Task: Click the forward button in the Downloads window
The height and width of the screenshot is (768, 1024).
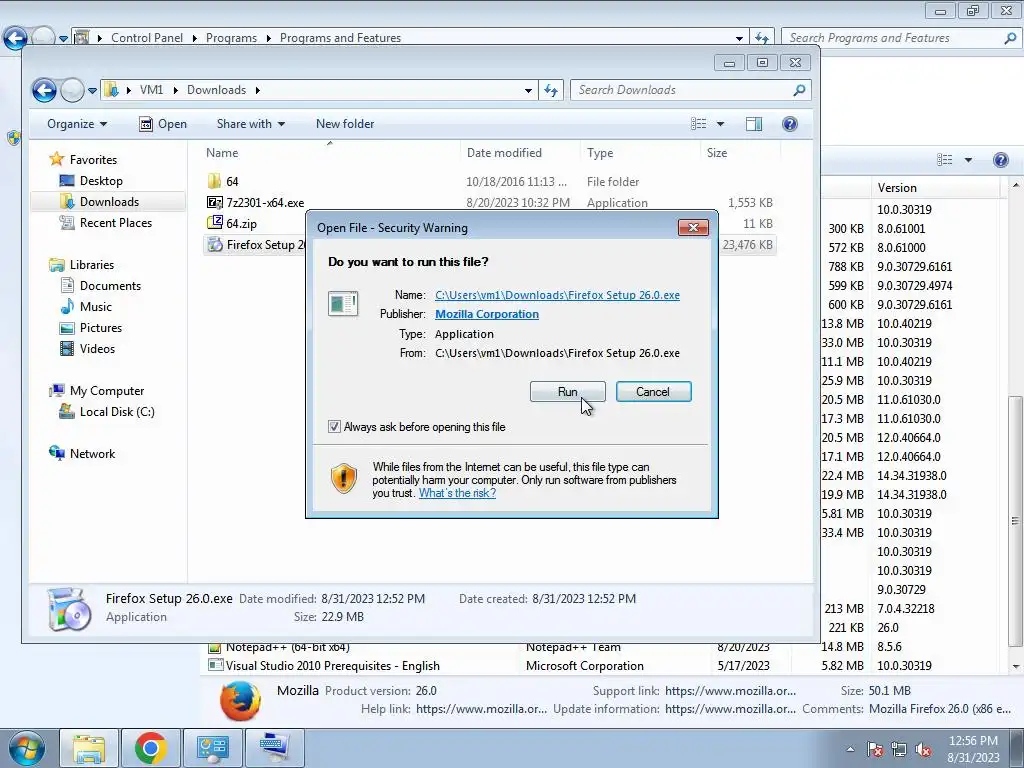Action: [72, 90]
